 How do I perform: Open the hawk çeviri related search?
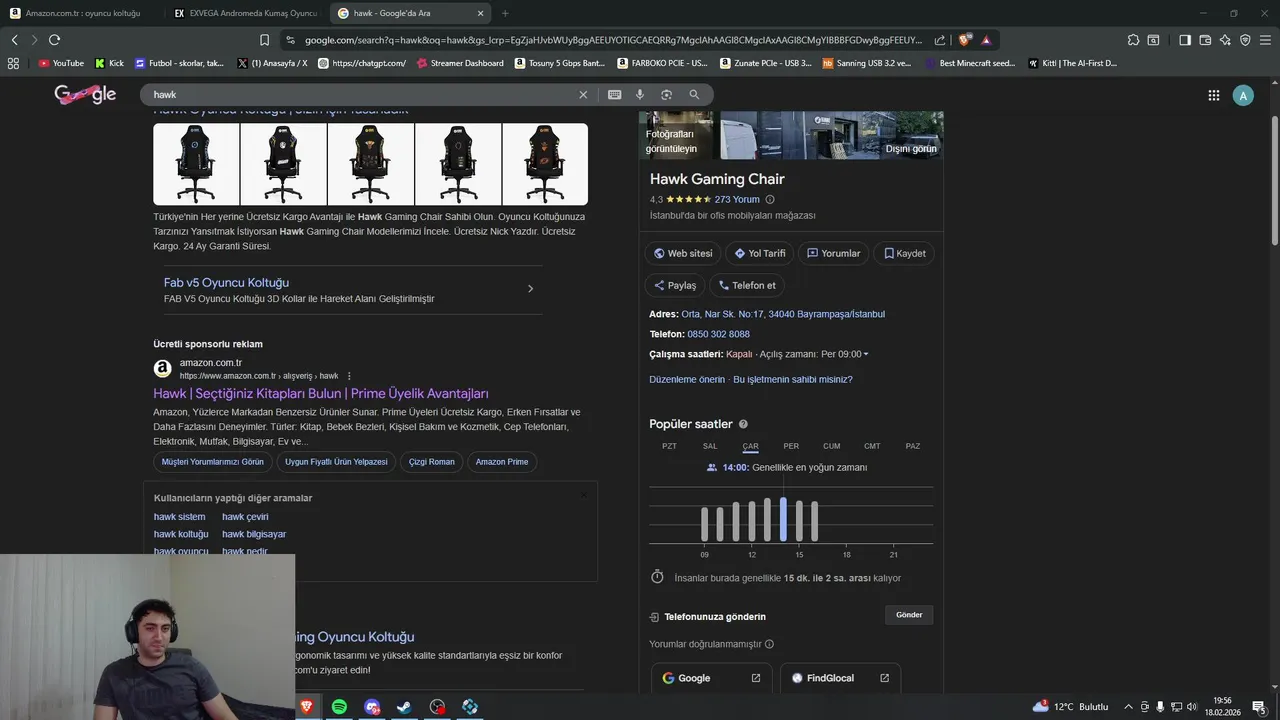(245, 517)
